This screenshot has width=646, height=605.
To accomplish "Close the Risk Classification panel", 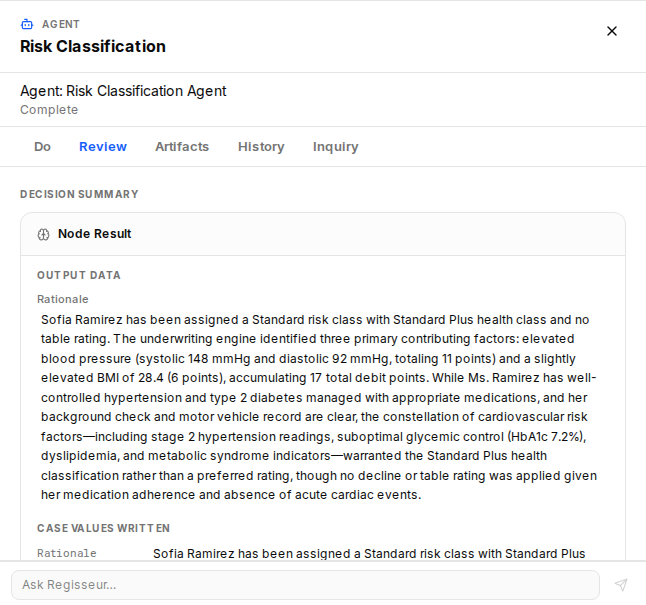I will pos(612,31).
